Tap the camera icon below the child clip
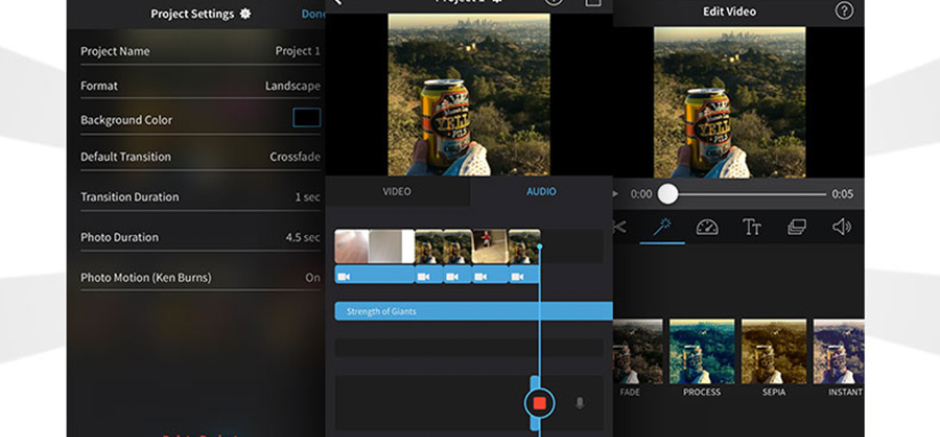The width and height of the screenshot is (940, 437). [480, 276]
